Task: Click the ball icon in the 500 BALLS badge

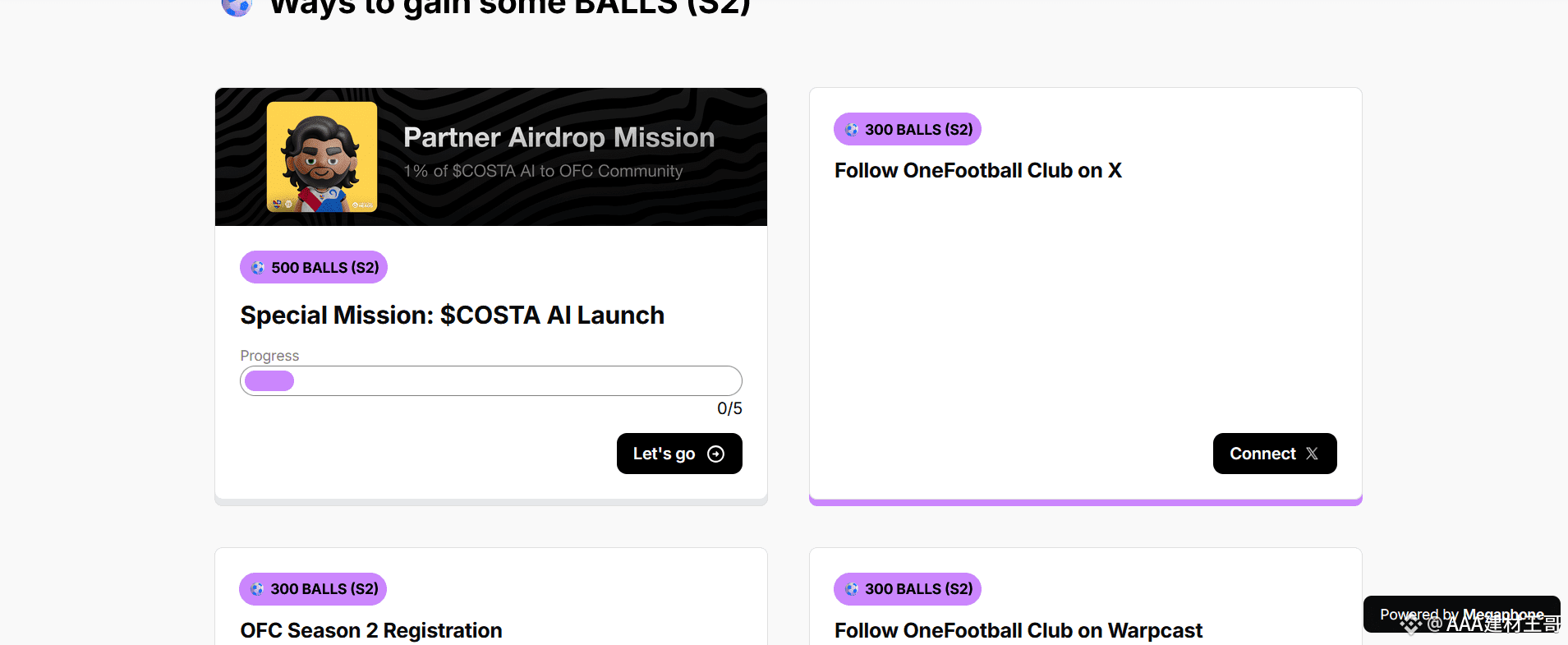Action: tap(258, 268)
